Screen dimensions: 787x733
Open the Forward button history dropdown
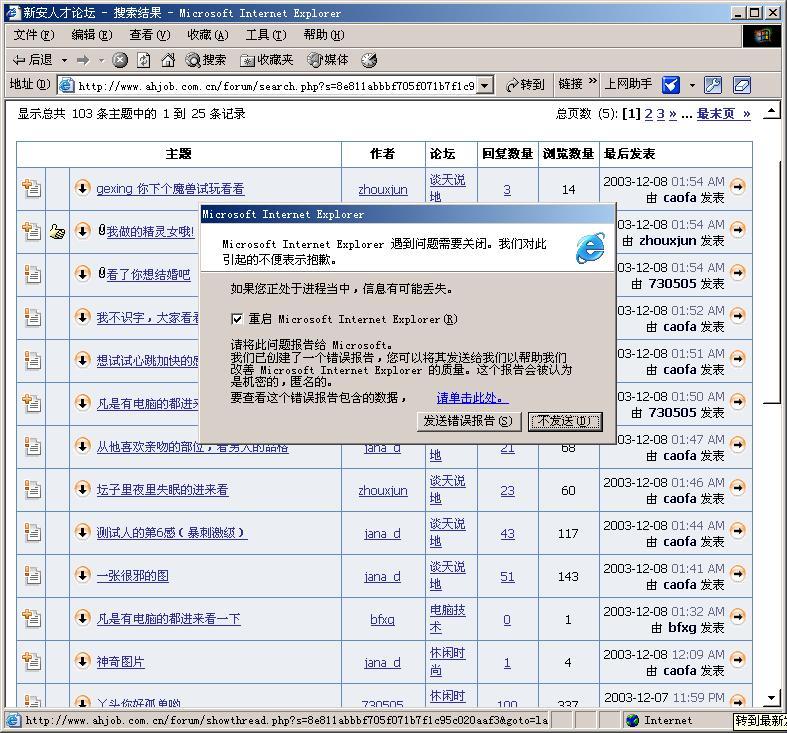101,61
